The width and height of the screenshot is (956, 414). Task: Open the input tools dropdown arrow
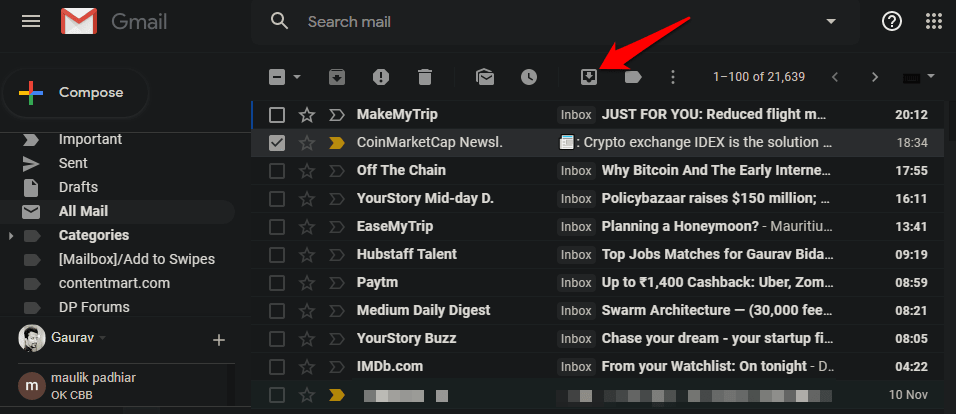click(930, 77)
